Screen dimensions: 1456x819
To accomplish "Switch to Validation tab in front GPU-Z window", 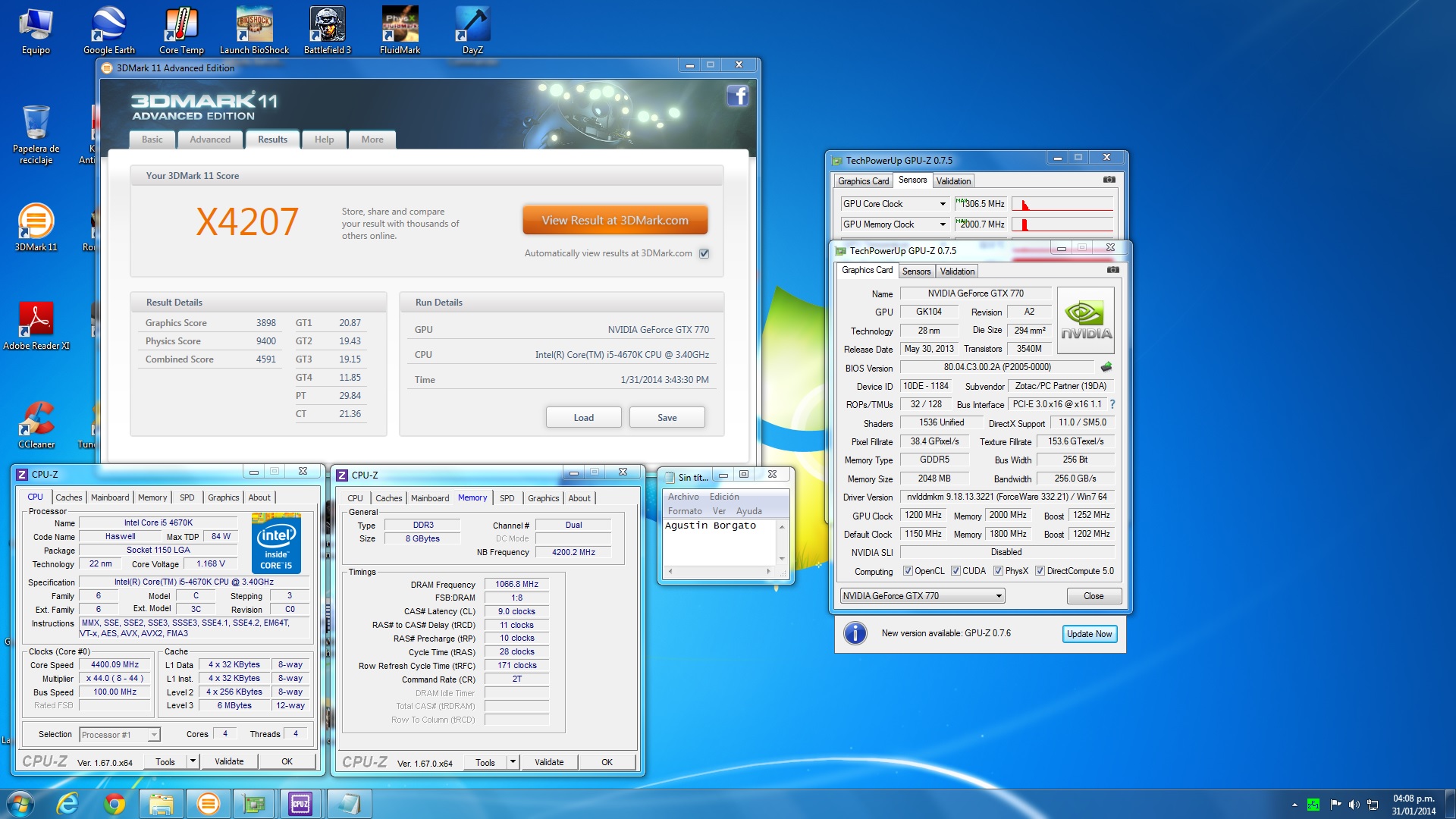I will click(x=957, y=271).
